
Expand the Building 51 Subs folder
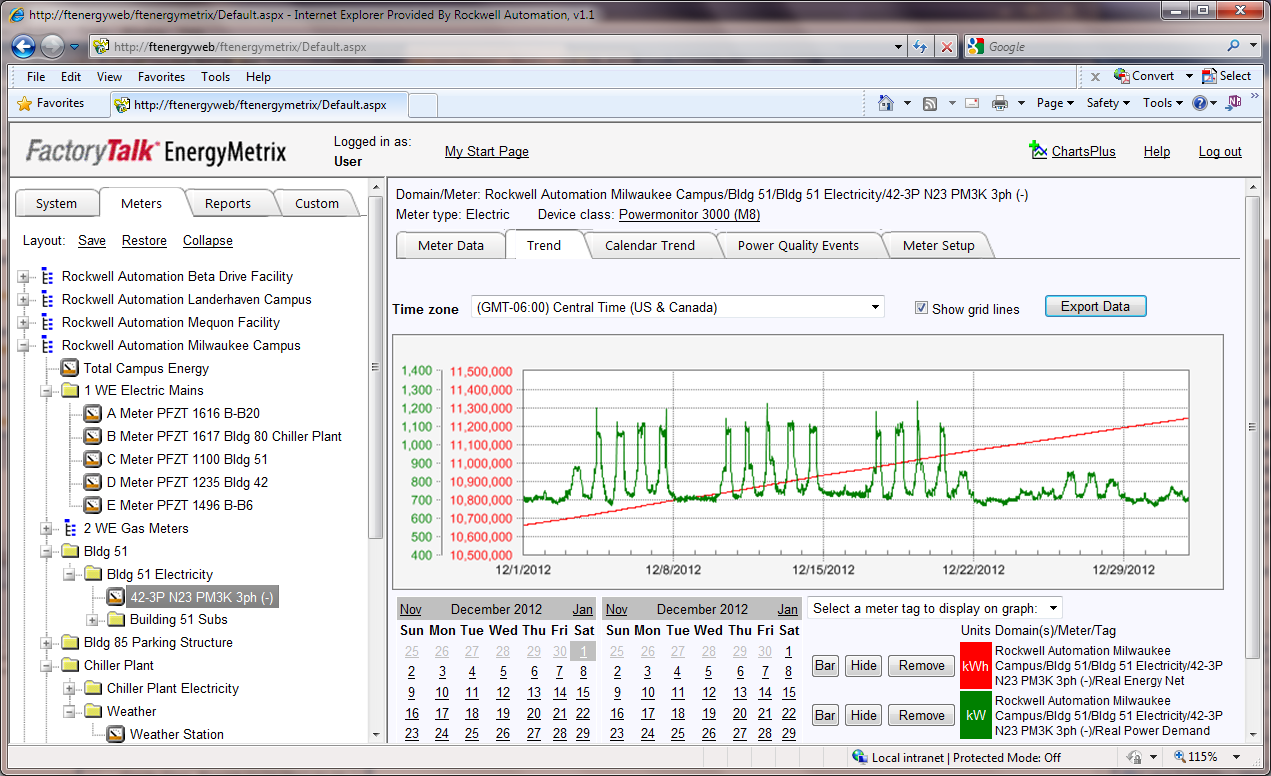(93, 620)
